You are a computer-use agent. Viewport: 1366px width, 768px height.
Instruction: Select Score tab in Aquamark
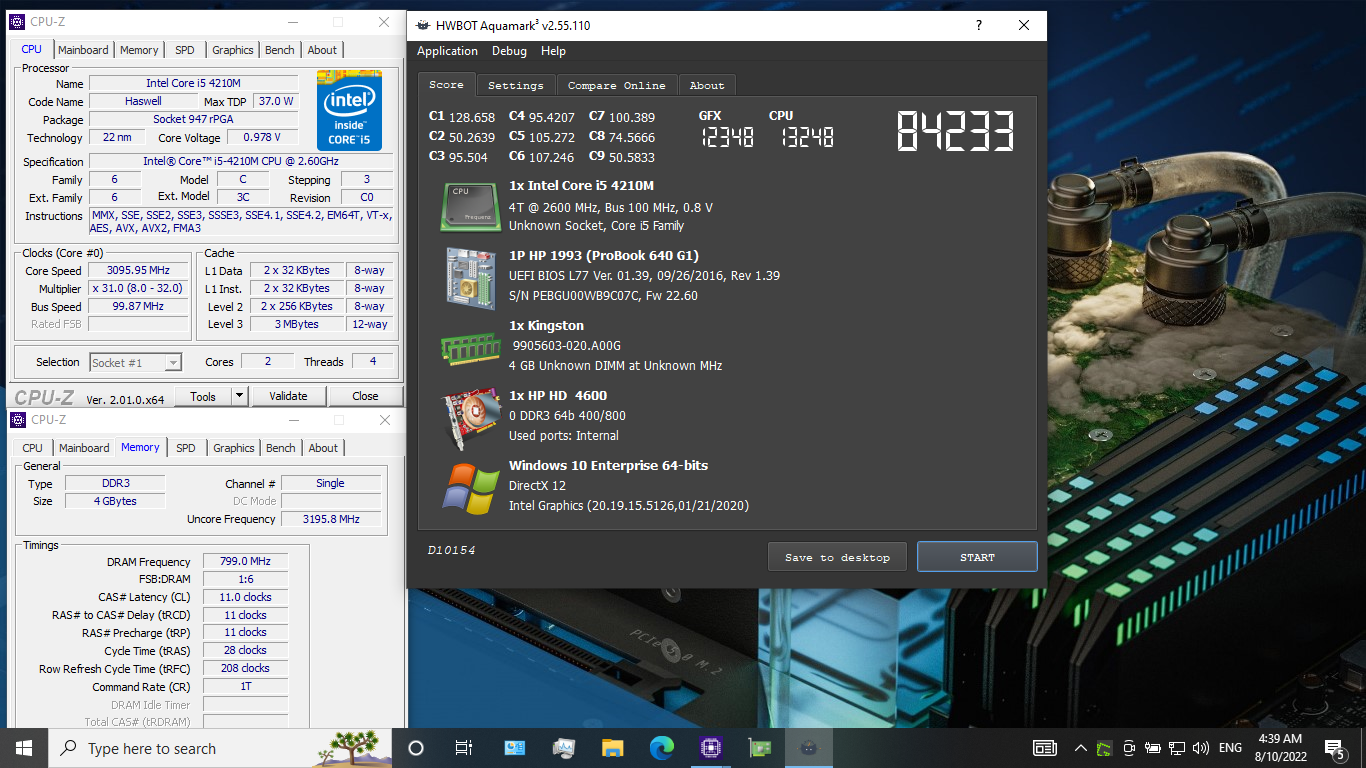[x=446, y=84]
